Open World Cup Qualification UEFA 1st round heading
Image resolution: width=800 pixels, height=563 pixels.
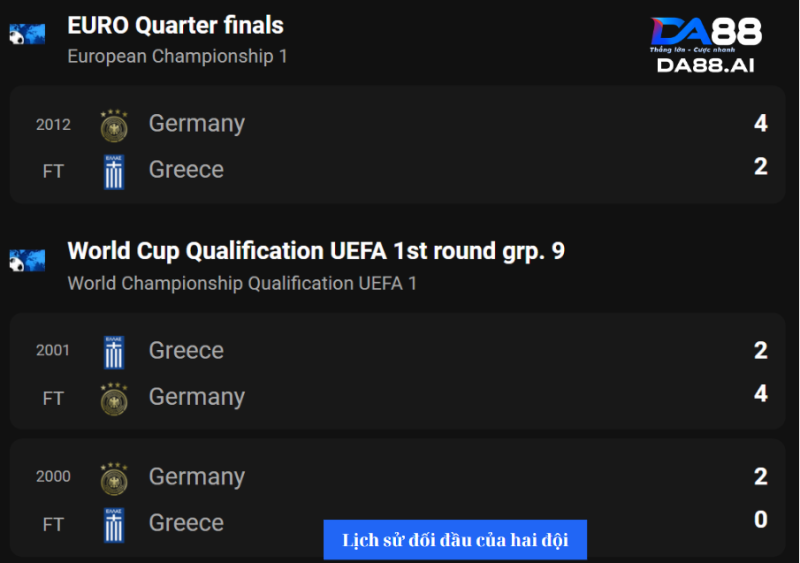(316, 251)
